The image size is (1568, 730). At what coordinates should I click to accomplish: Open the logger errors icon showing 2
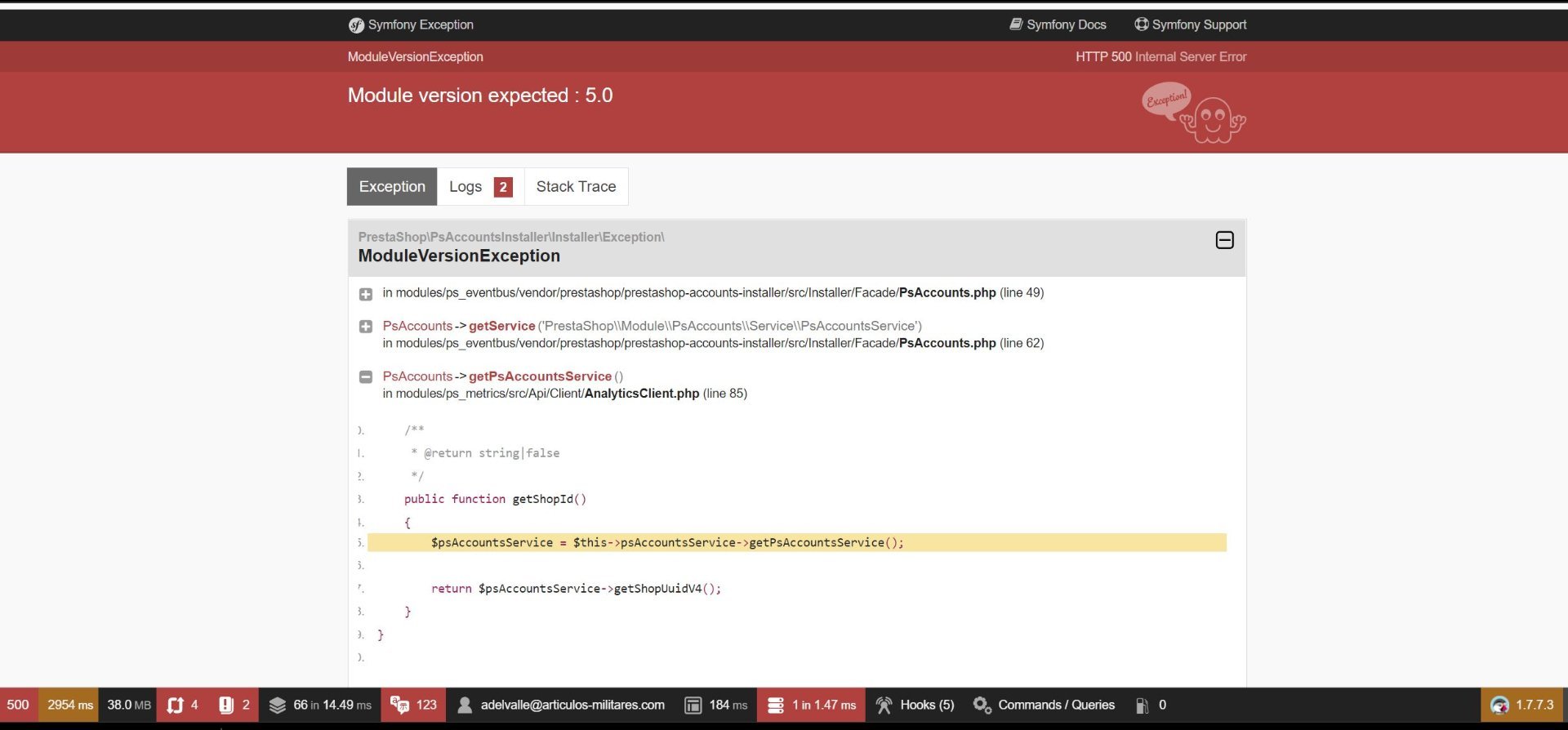point(226,705)
